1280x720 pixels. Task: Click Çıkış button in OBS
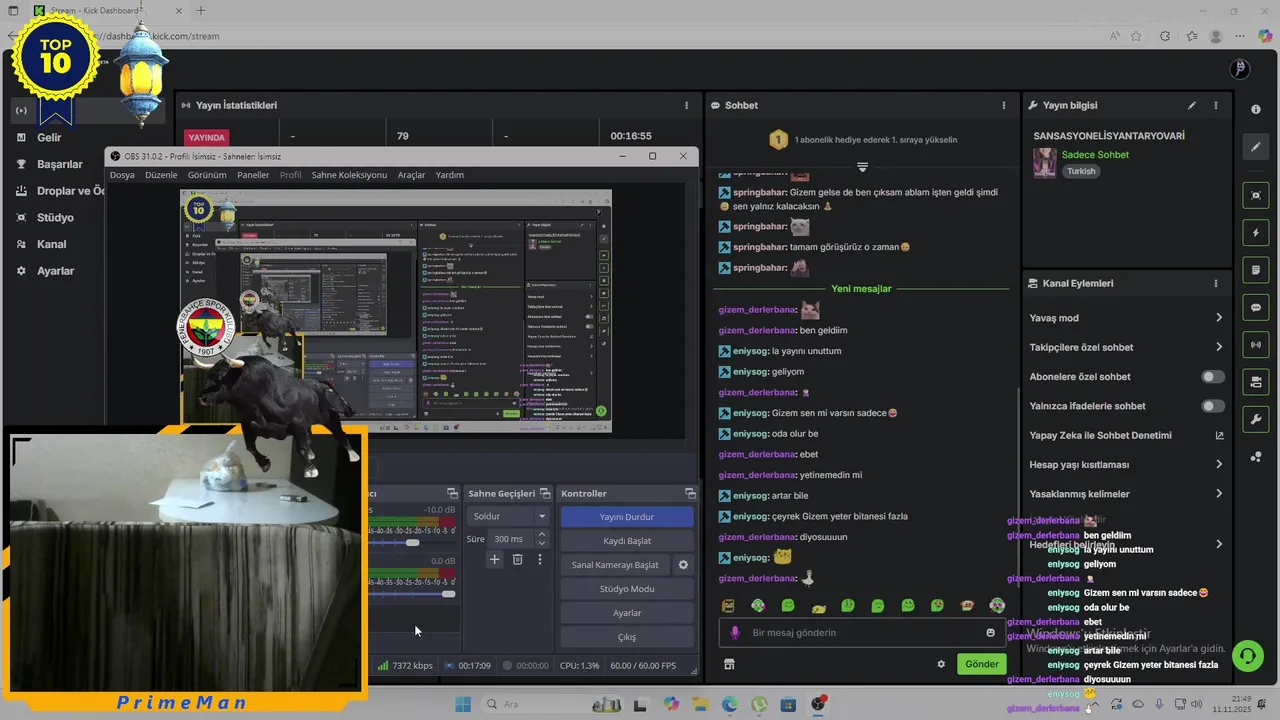point(627,637)
